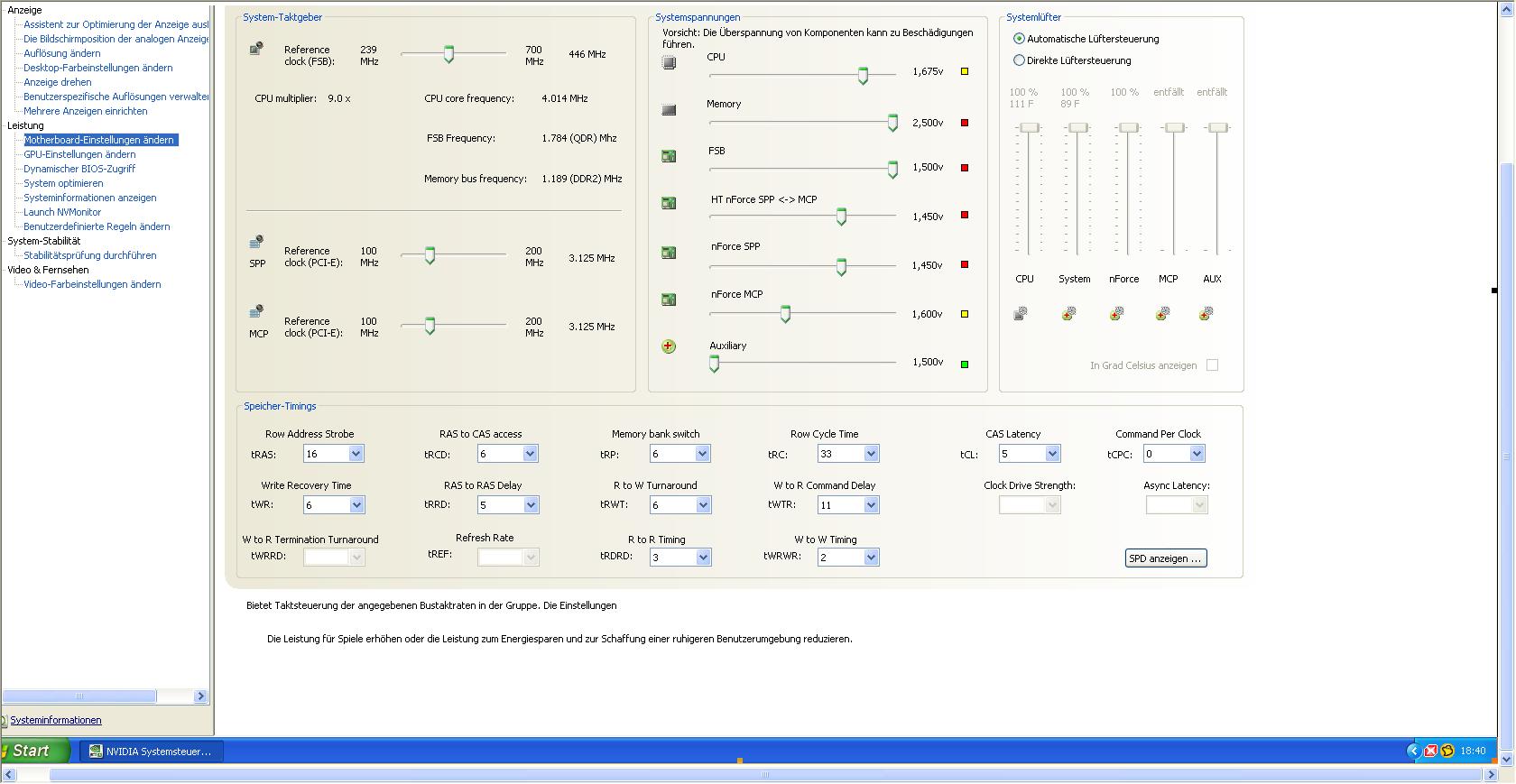Open the tRCD dropdown
Screen dimensions: 1516x784
530,454
